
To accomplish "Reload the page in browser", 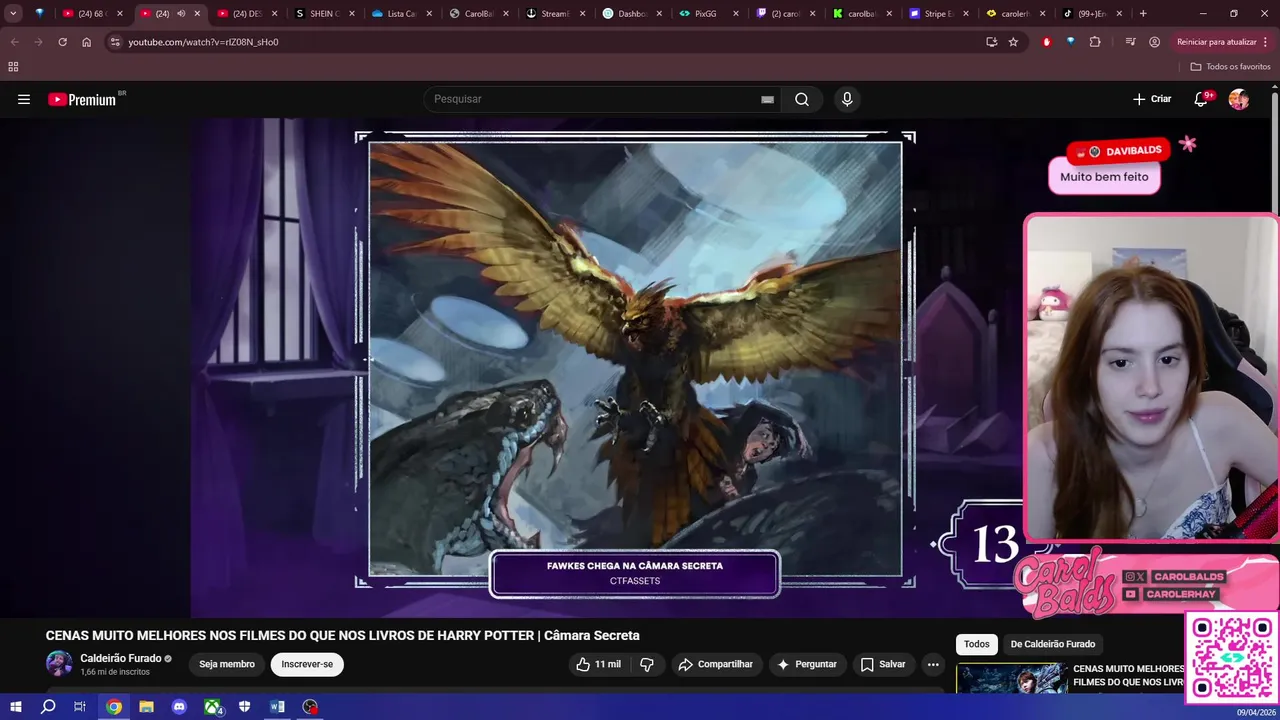I will (62, 42).
